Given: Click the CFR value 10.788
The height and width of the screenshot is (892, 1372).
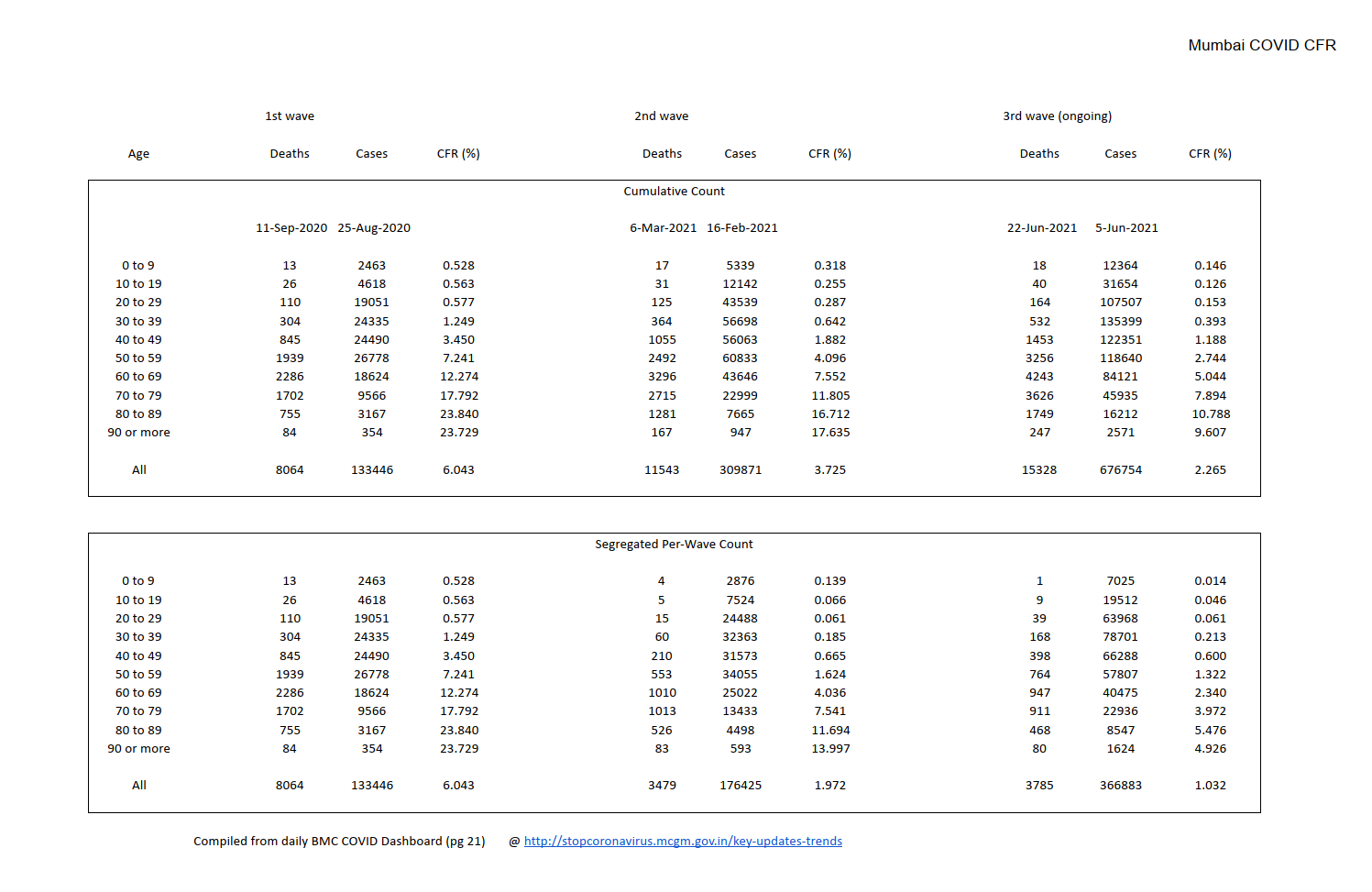Looking at the screenshot, I should (x=1211, y=414).
